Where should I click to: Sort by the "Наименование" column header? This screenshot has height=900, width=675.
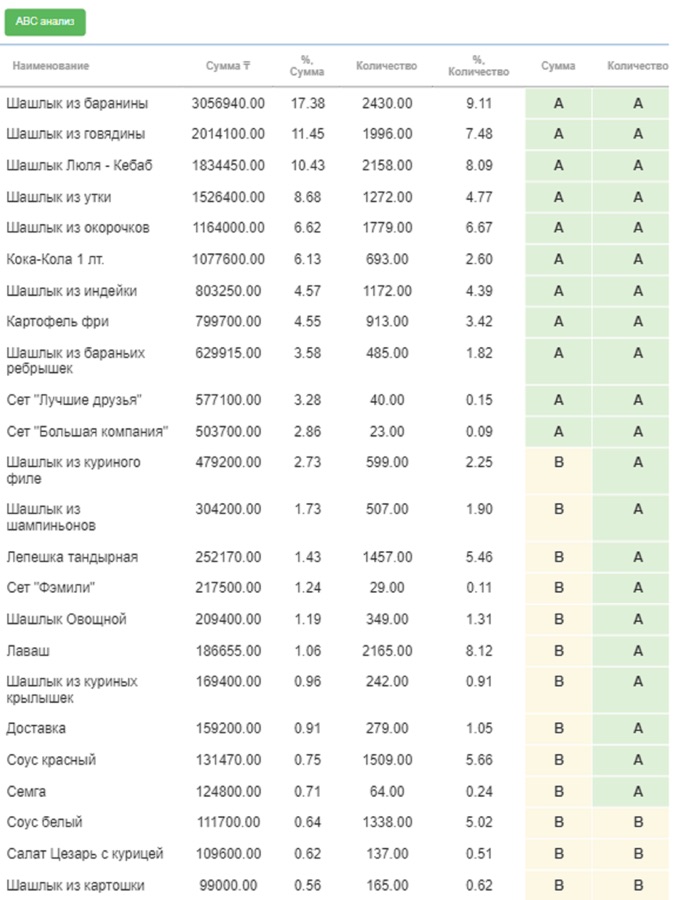click(50, 66)
